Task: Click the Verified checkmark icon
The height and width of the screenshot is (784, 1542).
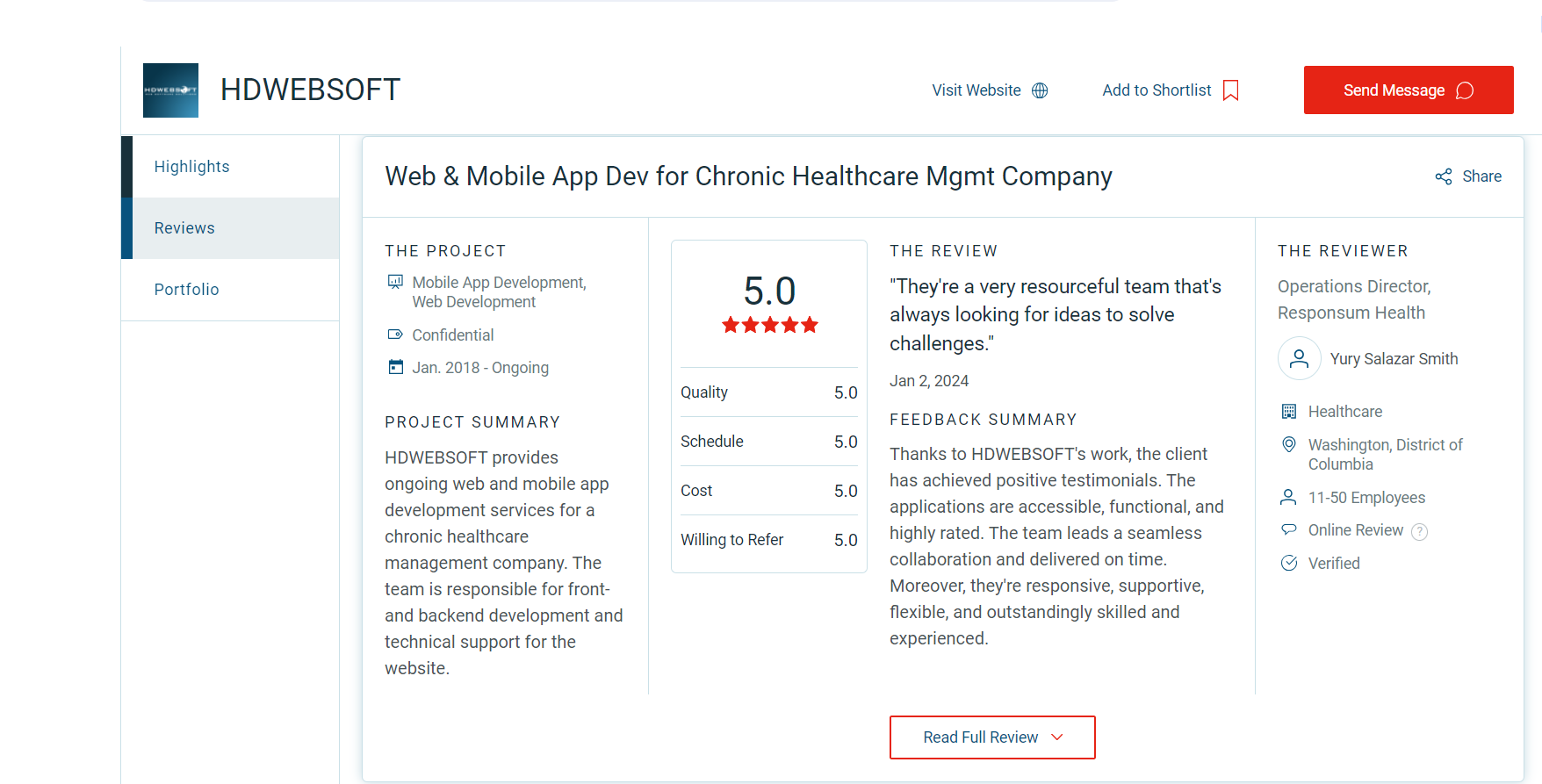Action: [1289, 564]
